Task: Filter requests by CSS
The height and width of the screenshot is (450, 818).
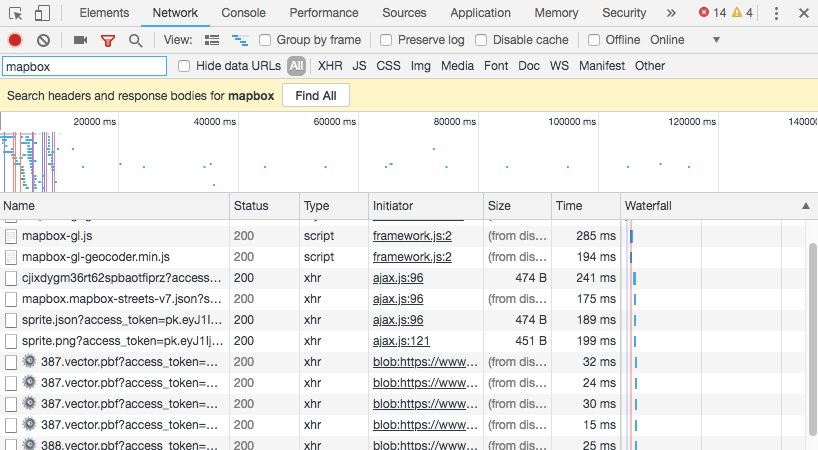Action: [x=389, y=66]
